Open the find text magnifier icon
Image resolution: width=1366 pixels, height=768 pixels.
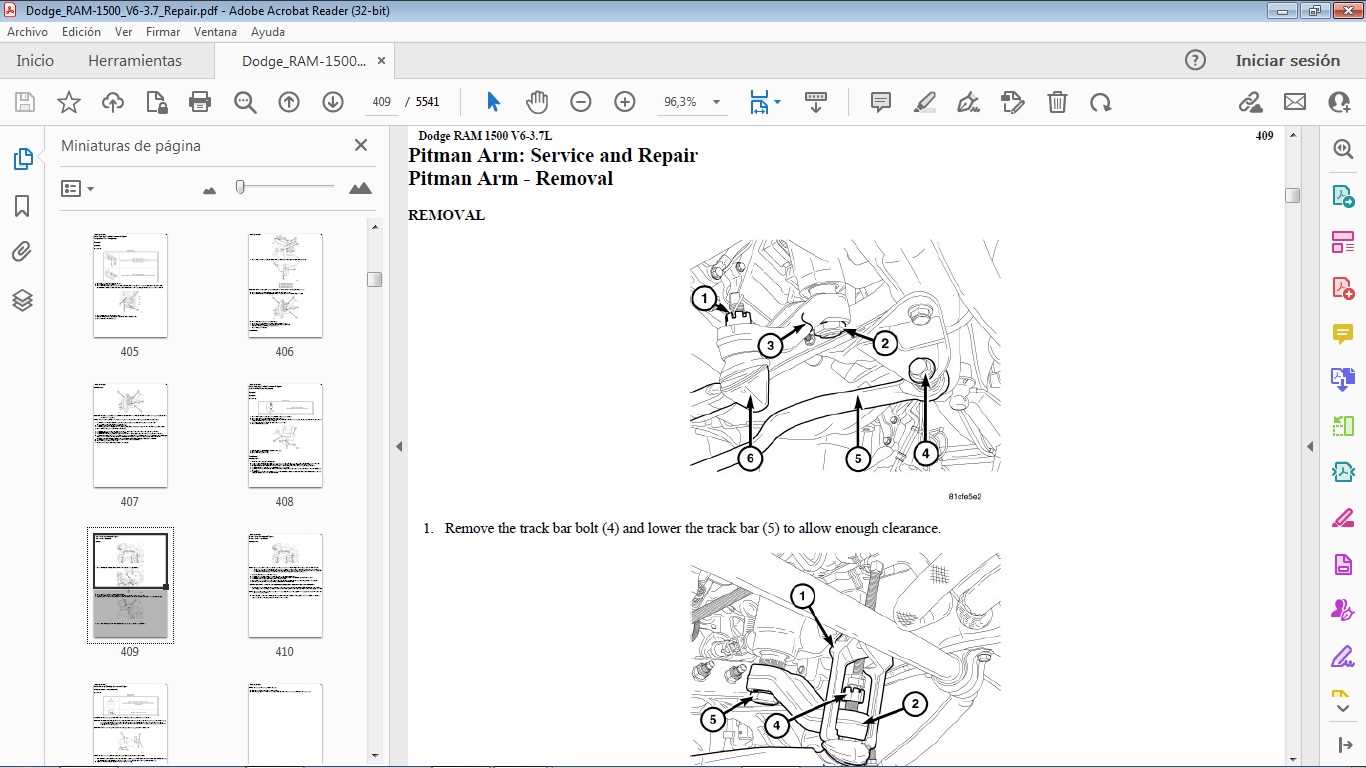click(245, 102)
